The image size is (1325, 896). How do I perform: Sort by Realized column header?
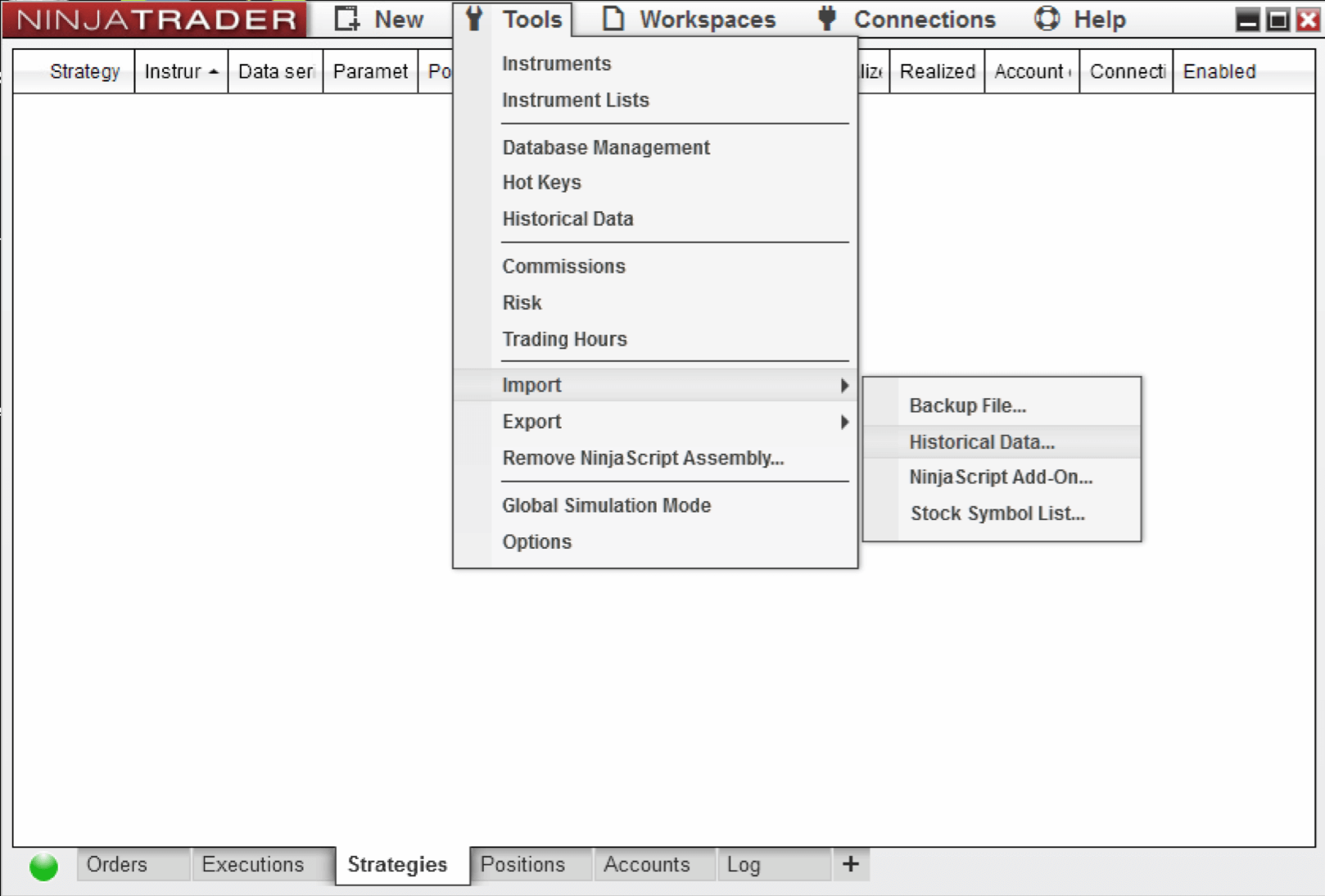[x=937, y=71]
